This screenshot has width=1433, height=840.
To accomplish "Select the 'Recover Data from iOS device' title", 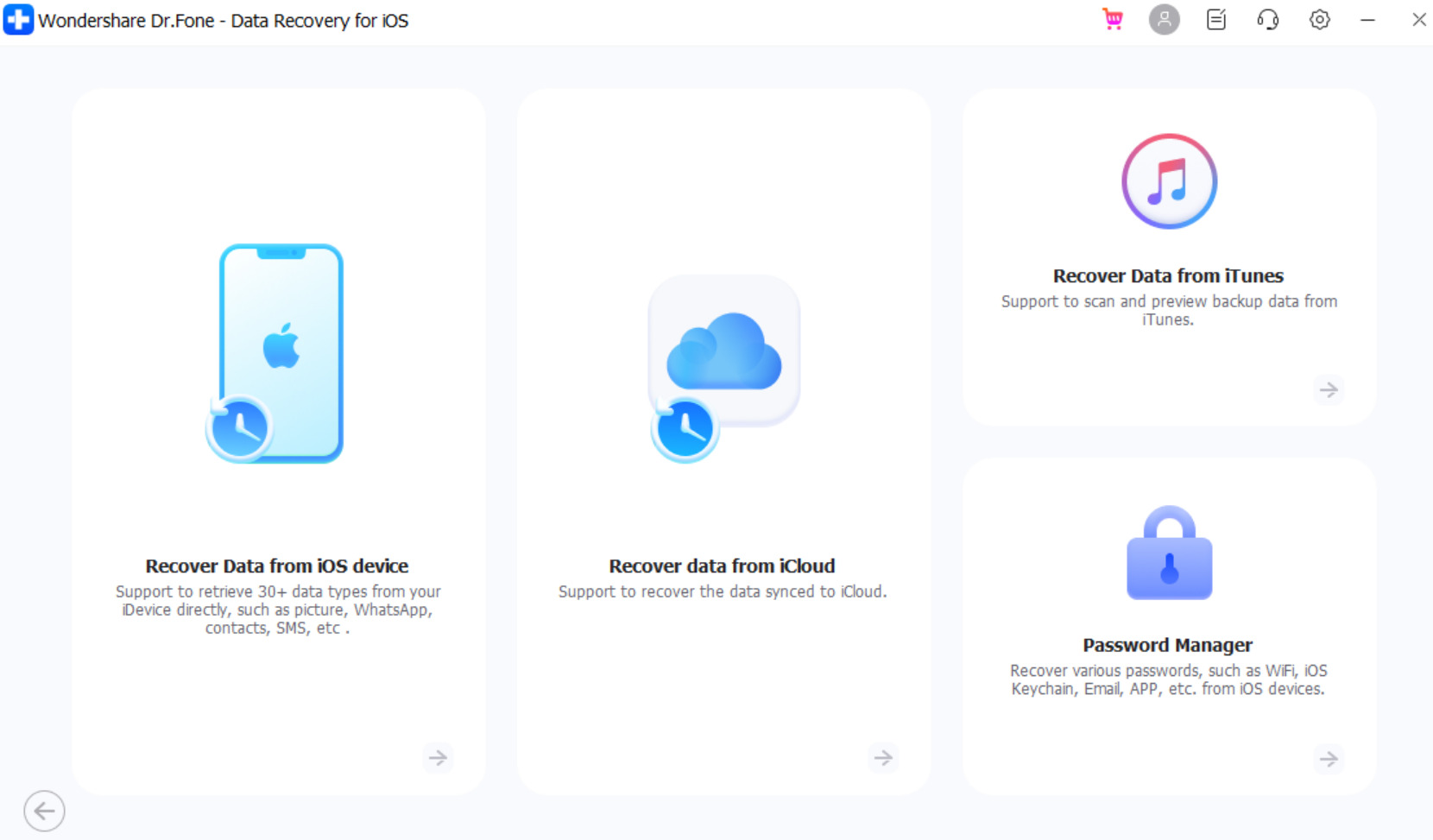I will click(277, 566).
